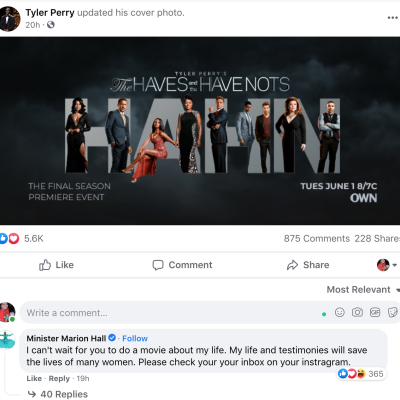Insert a GIF using the GIF icon

tap(375, 312)
